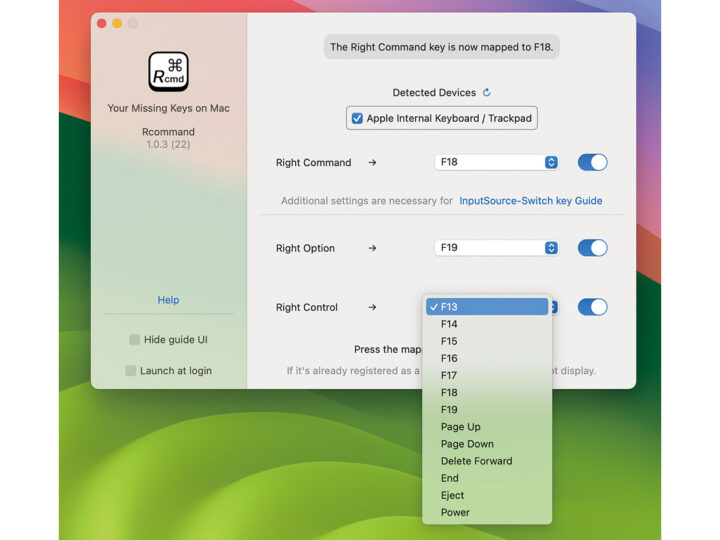Screen dimensions: 720x540
Task: Select Page Up from the menu
Action: click(487, 427)
